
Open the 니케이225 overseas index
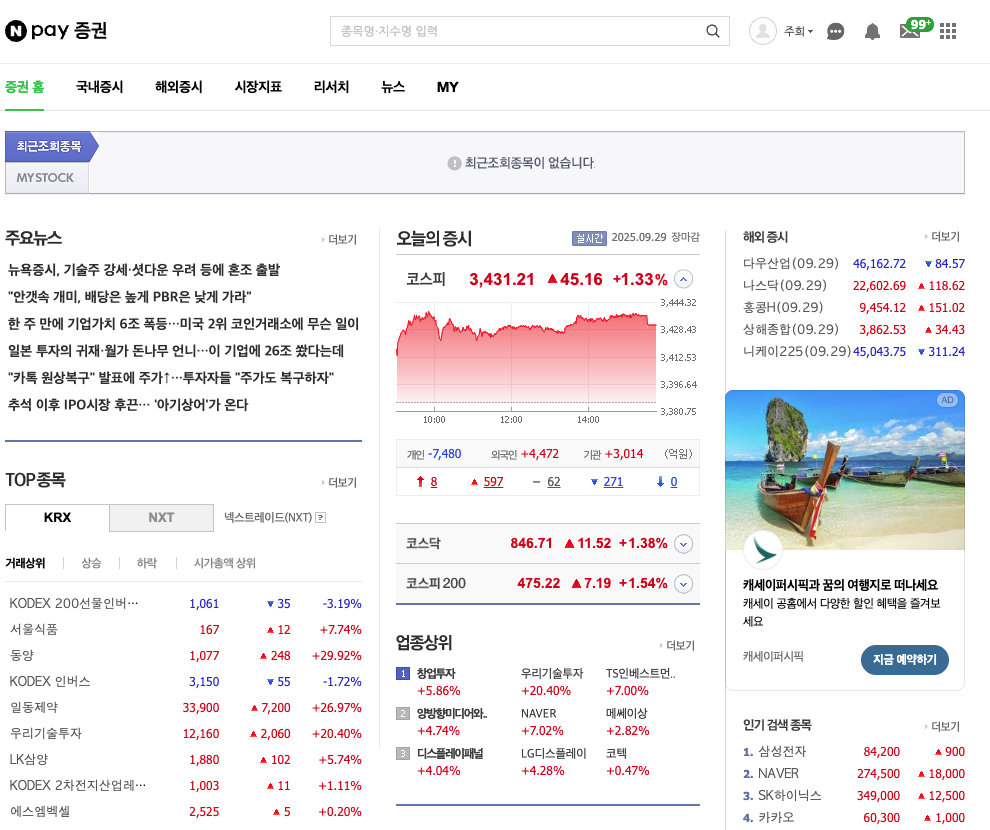click(797, 352)
